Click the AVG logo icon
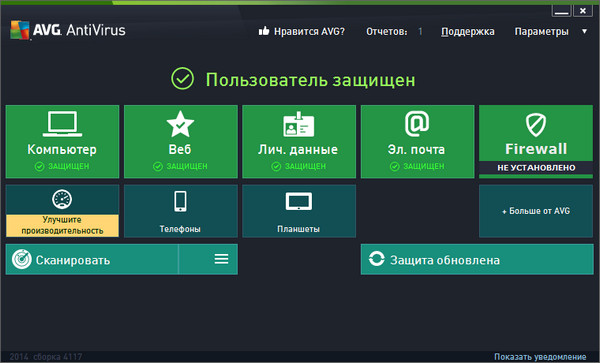600x363 pixels. point(20,30)
